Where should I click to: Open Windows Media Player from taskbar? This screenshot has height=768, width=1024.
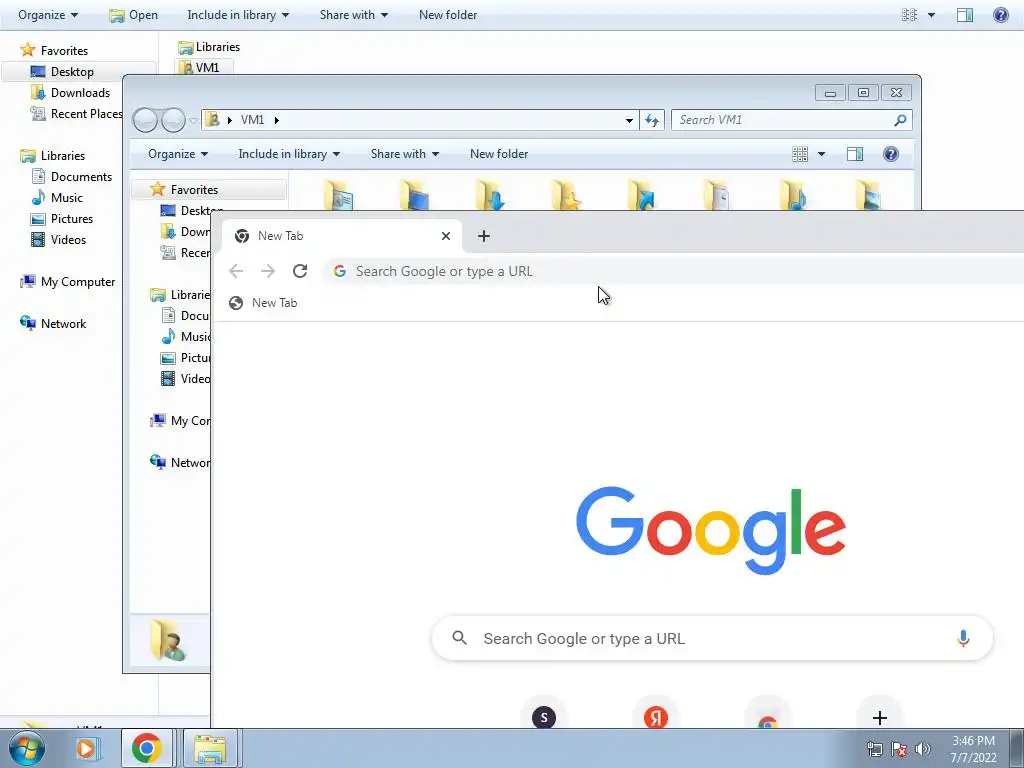[86, 748]
